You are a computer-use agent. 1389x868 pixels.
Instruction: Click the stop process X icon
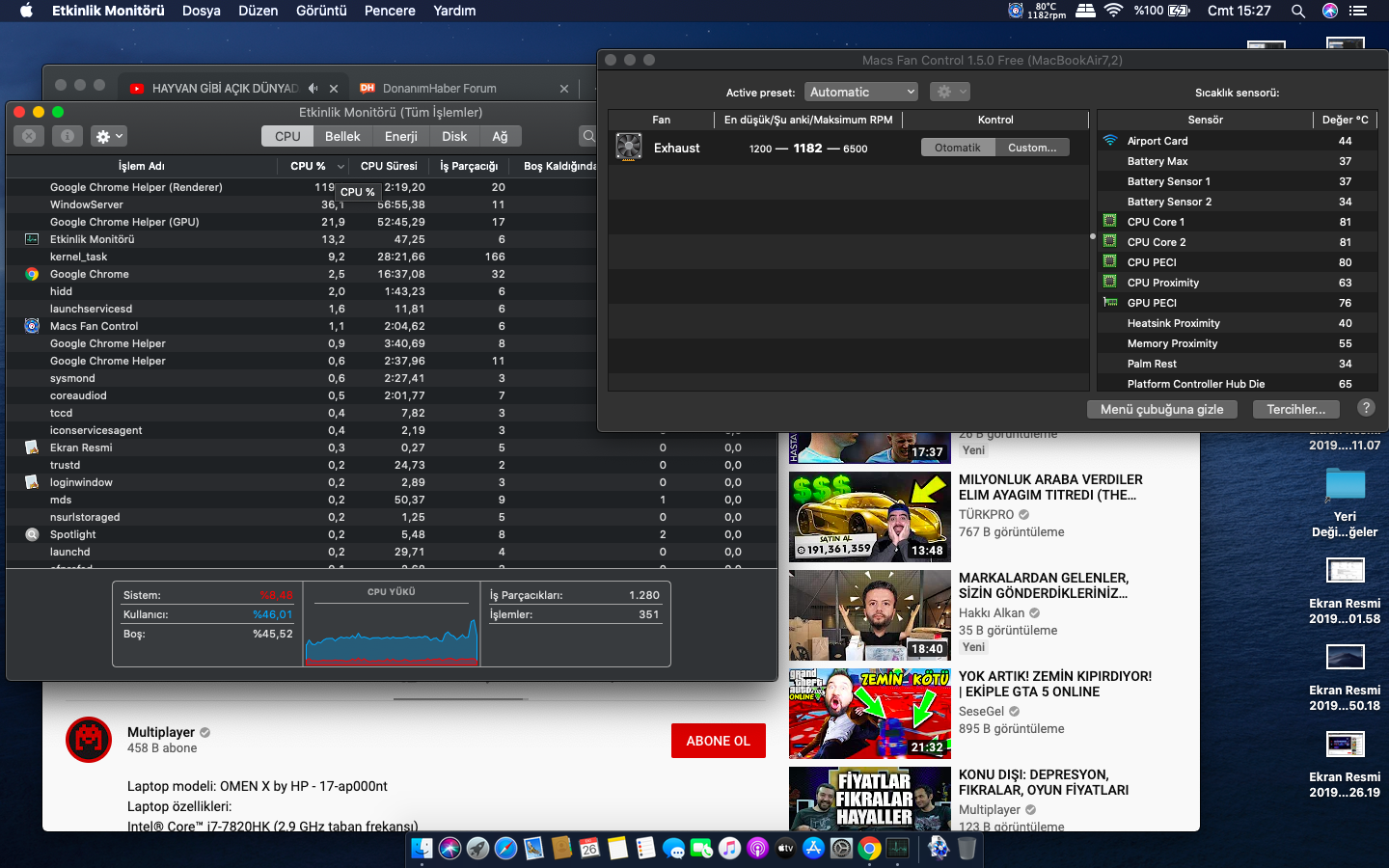tap(29, 136)
